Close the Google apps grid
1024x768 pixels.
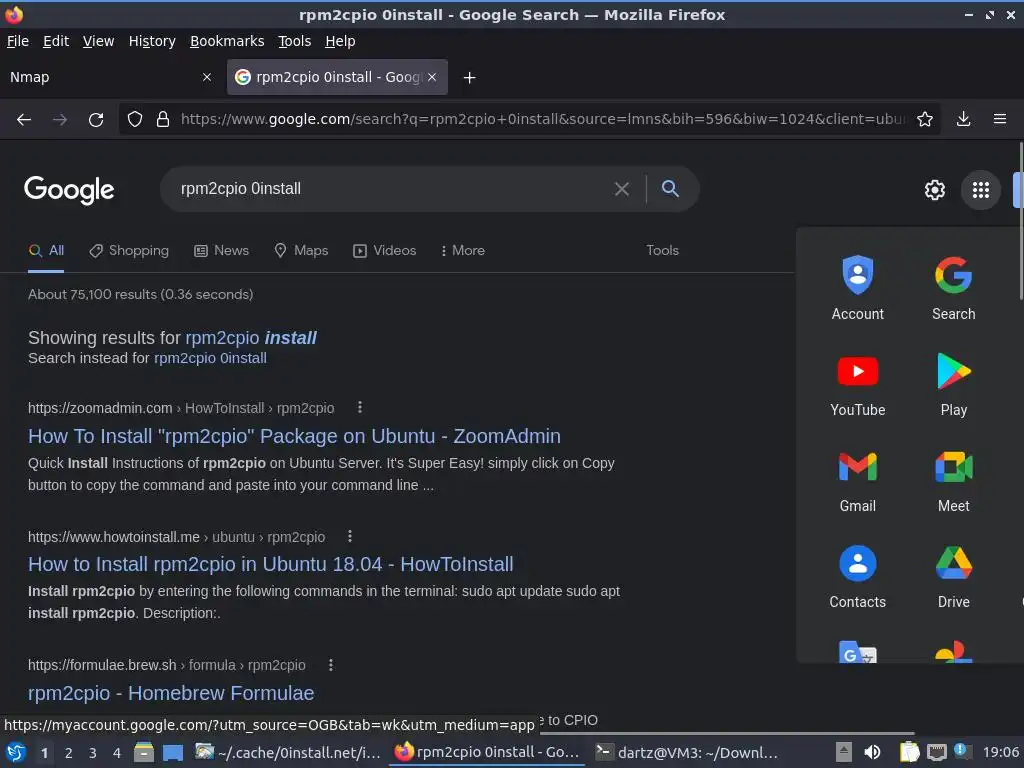pos(980,190)
